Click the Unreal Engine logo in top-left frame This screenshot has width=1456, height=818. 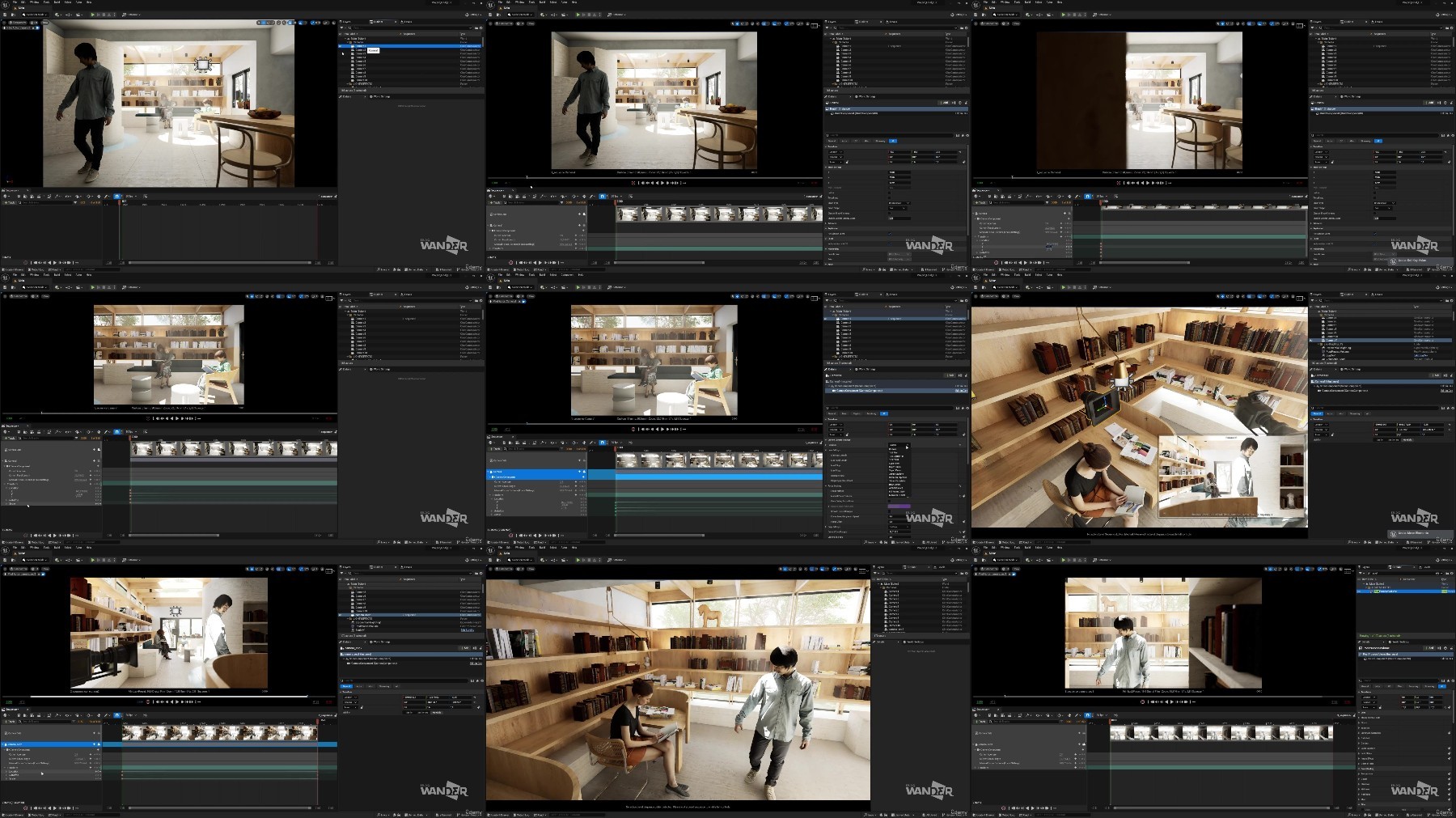[x=5, y=5]
